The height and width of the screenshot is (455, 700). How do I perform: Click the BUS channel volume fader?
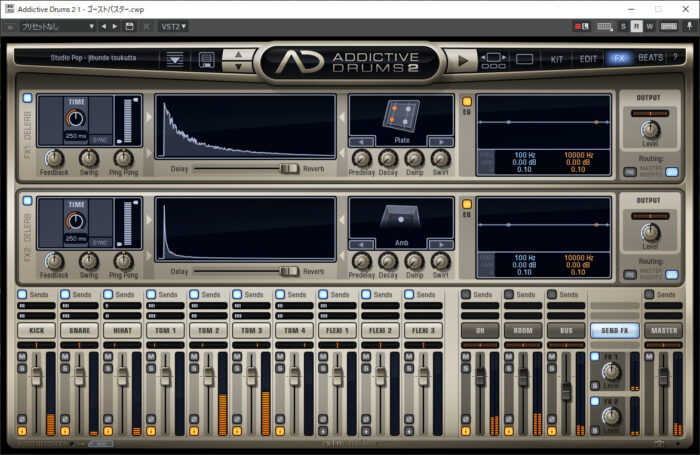[x=566, y=391]
